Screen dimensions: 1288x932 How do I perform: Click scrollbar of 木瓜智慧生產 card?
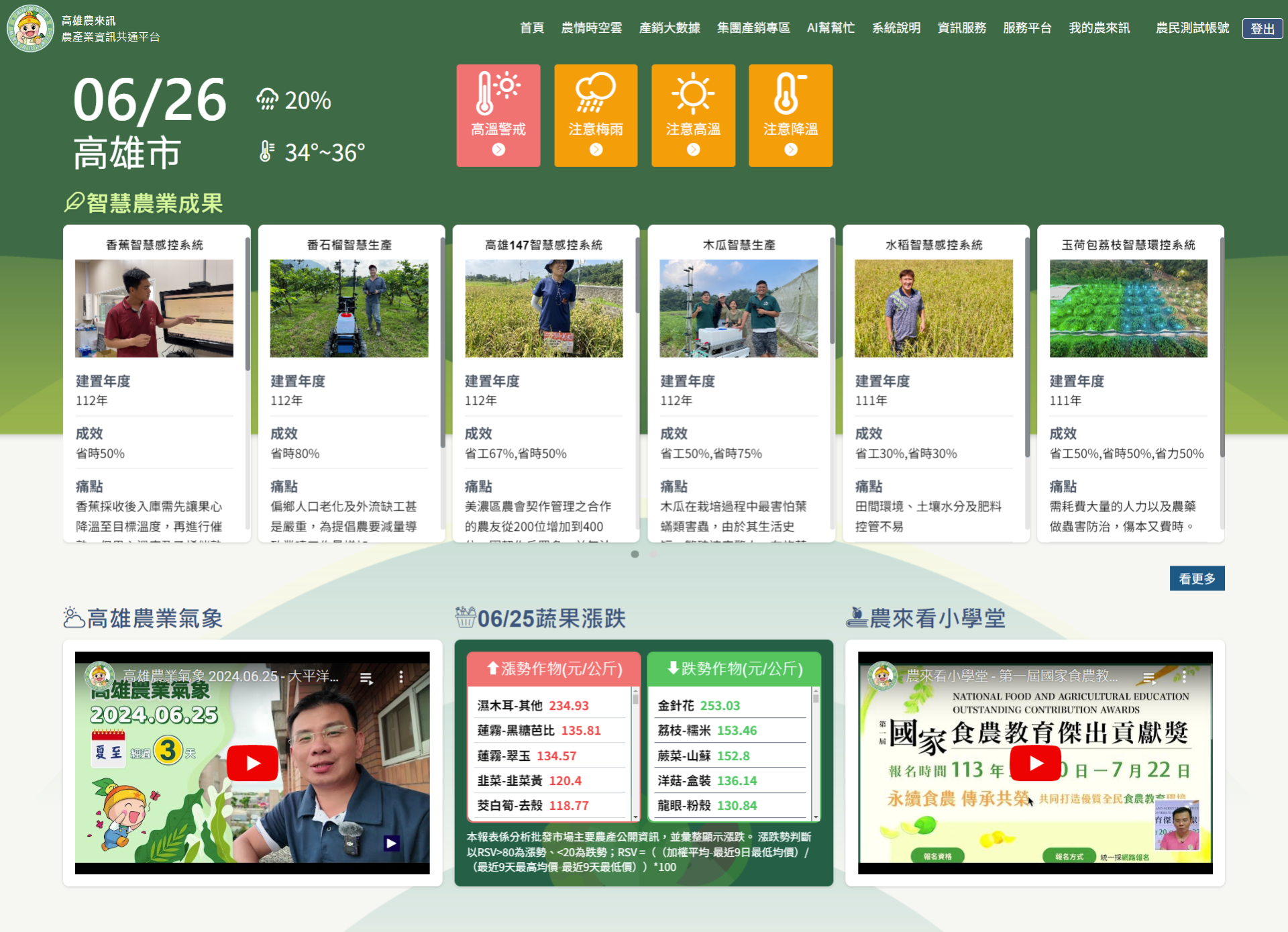[832, 292]
